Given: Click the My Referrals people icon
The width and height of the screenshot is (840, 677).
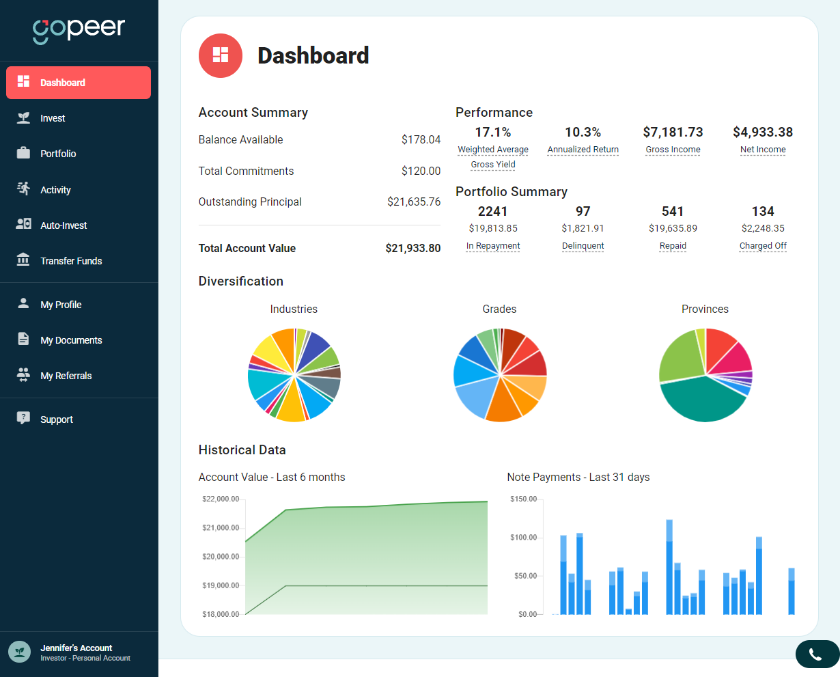Looking at the screenshot, I should (23, 376).
